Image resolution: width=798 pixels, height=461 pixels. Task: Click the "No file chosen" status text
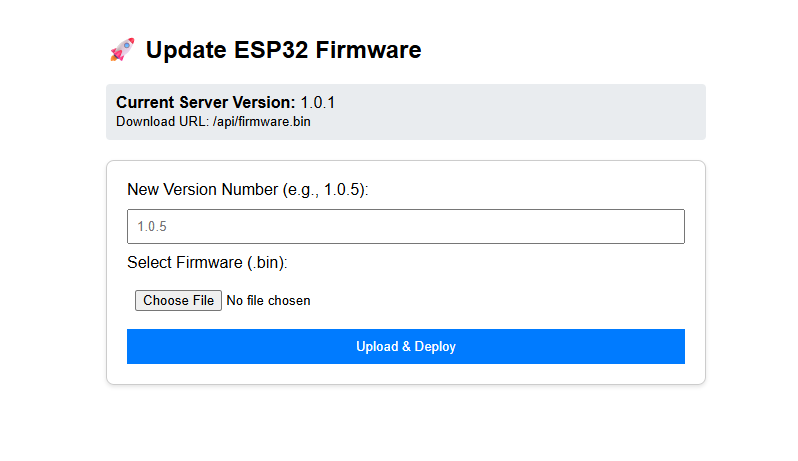268,300
